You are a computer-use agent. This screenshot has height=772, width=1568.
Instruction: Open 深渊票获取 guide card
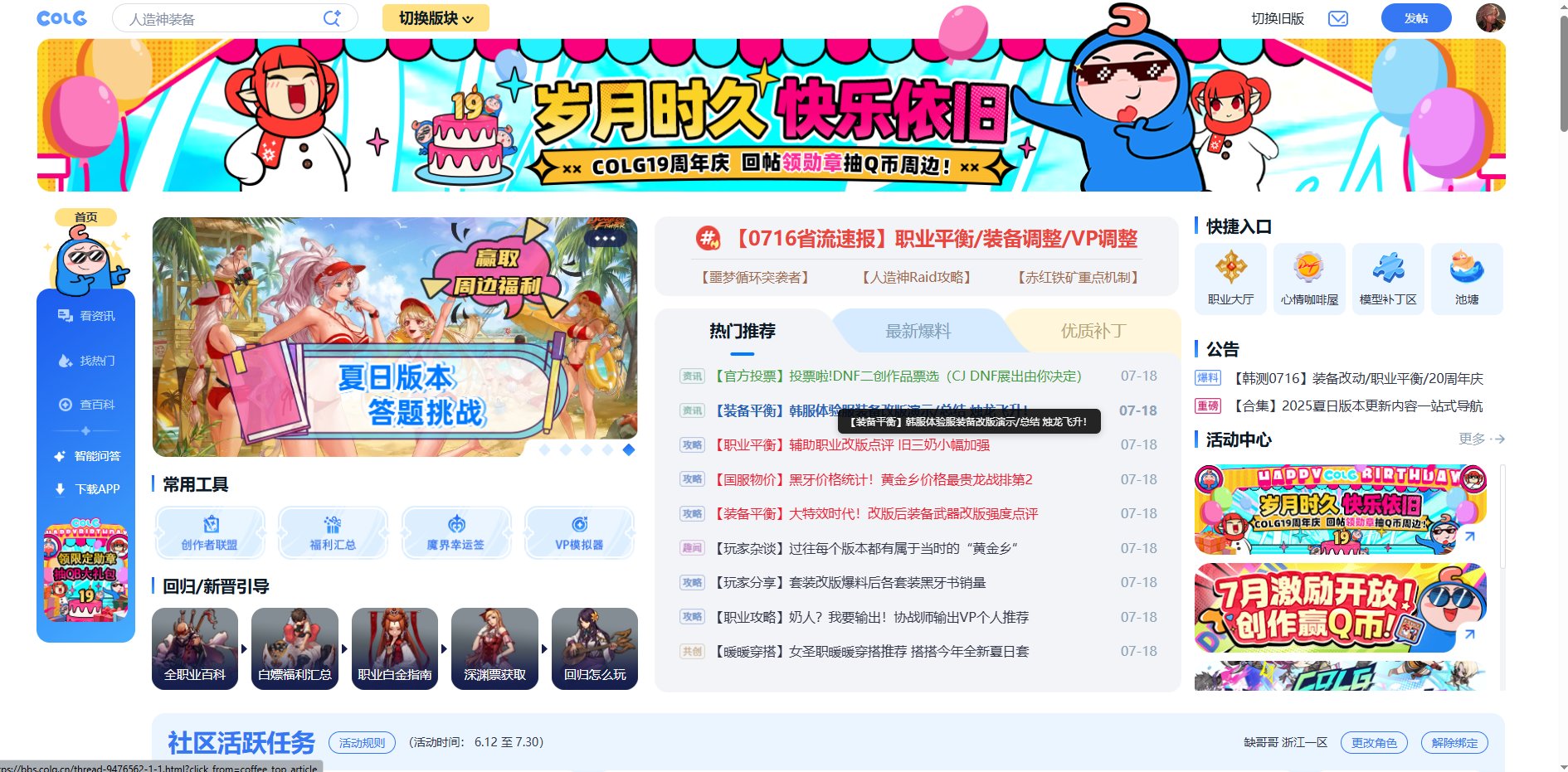494,648
